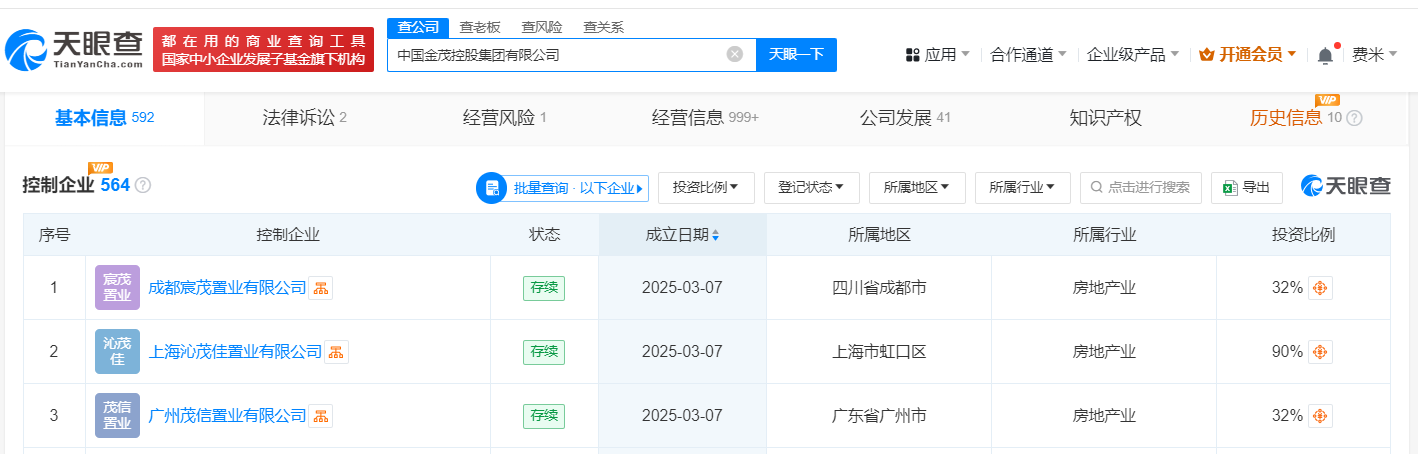Click the investment ratio target icon beside 90%
This screenshot has height=454, width=1418.
1320,352
